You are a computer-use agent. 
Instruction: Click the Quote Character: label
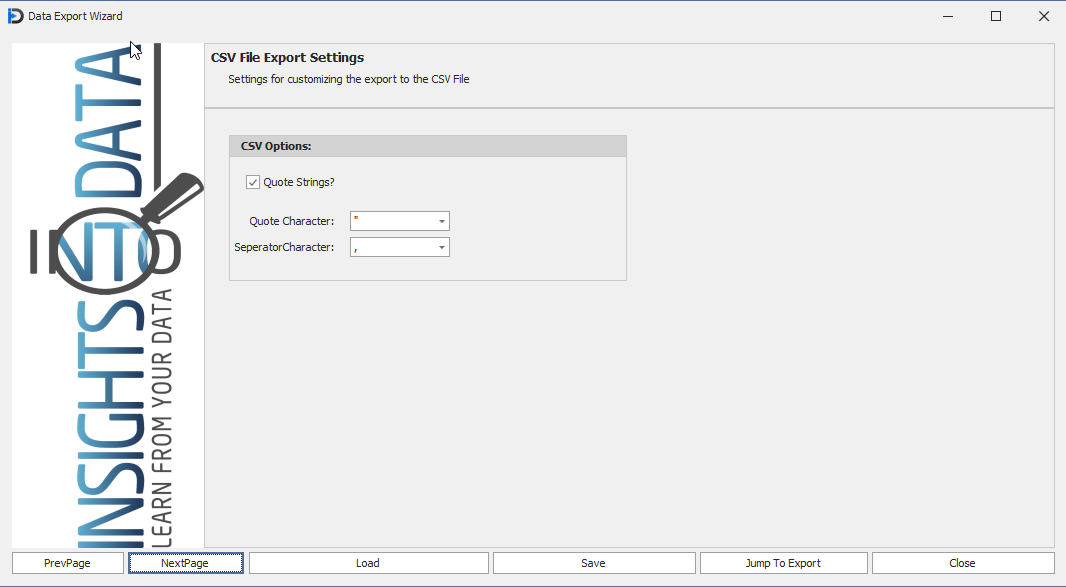coord(291,222)
